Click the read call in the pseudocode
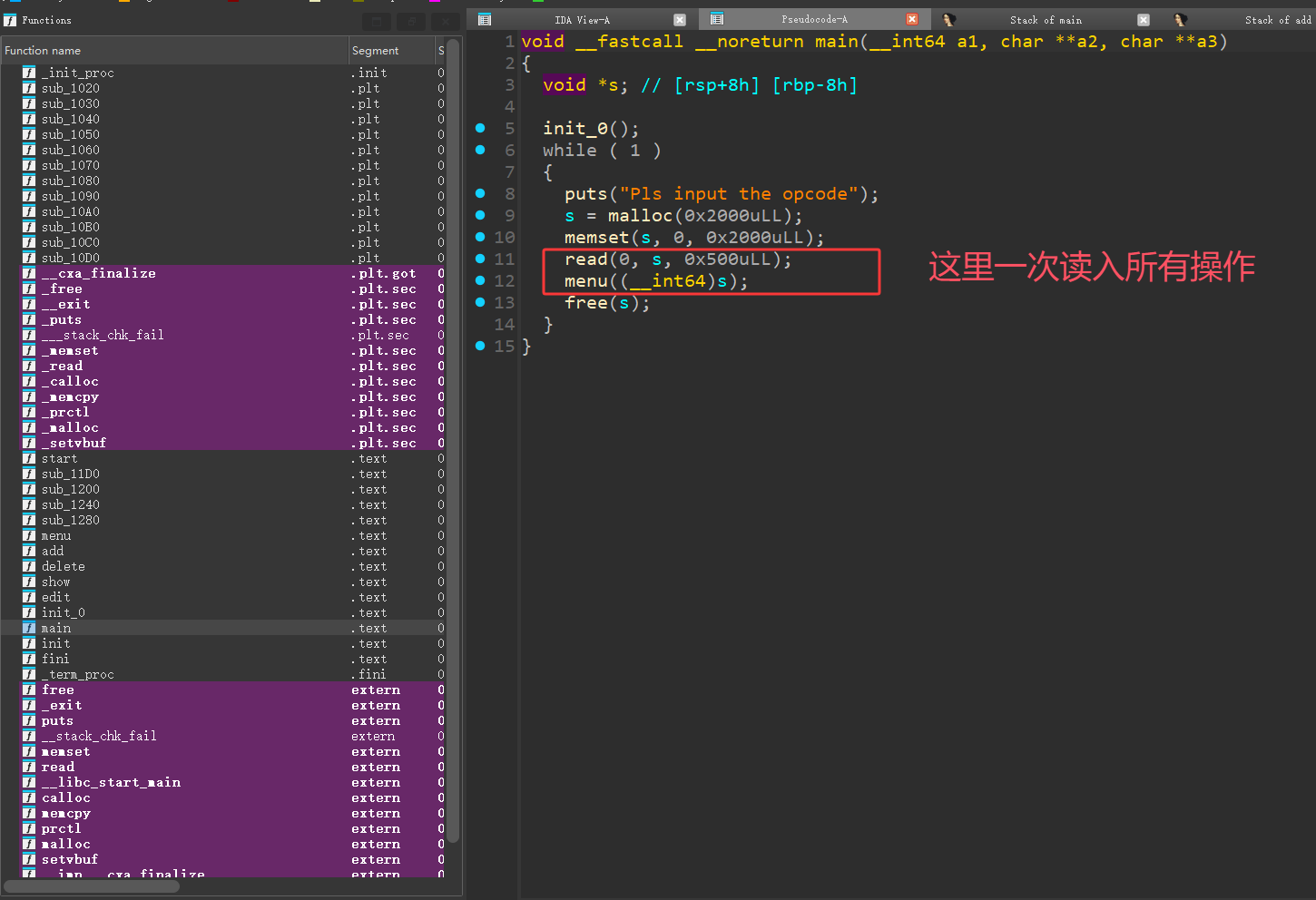Image resolution: width=1316 pixels, height=900 pixels. [586, 259]
